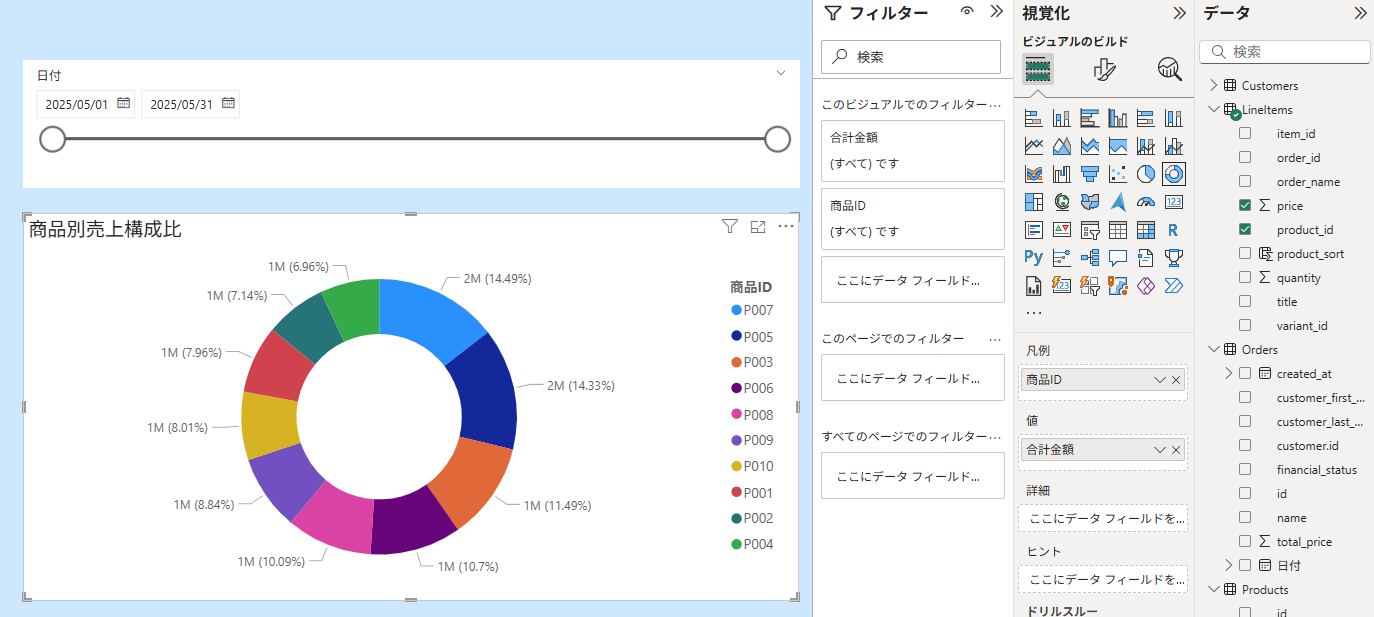Pick the gauge visual
The height and width of the screenshot is (617, 1374).
[x=1146, y=202]
